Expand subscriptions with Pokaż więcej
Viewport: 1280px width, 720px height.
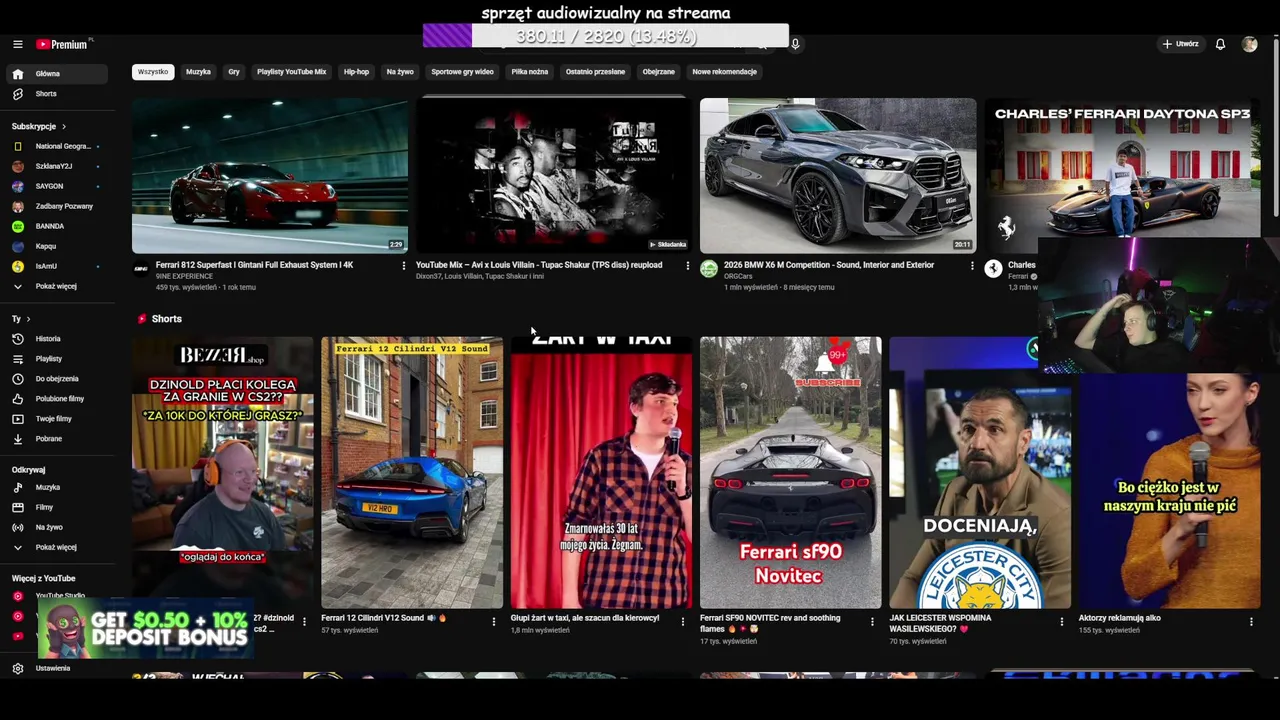coord(56,286)
